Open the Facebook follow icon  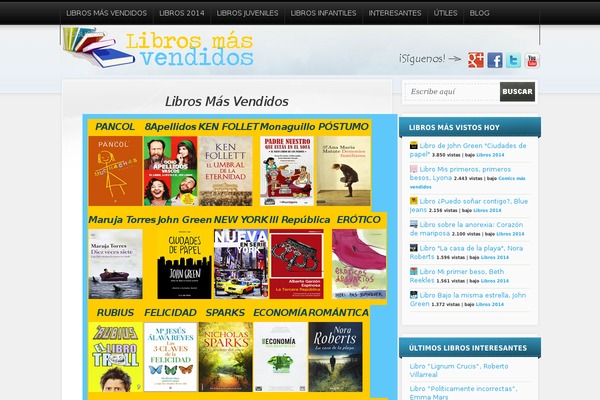click(x=495, y=60)
